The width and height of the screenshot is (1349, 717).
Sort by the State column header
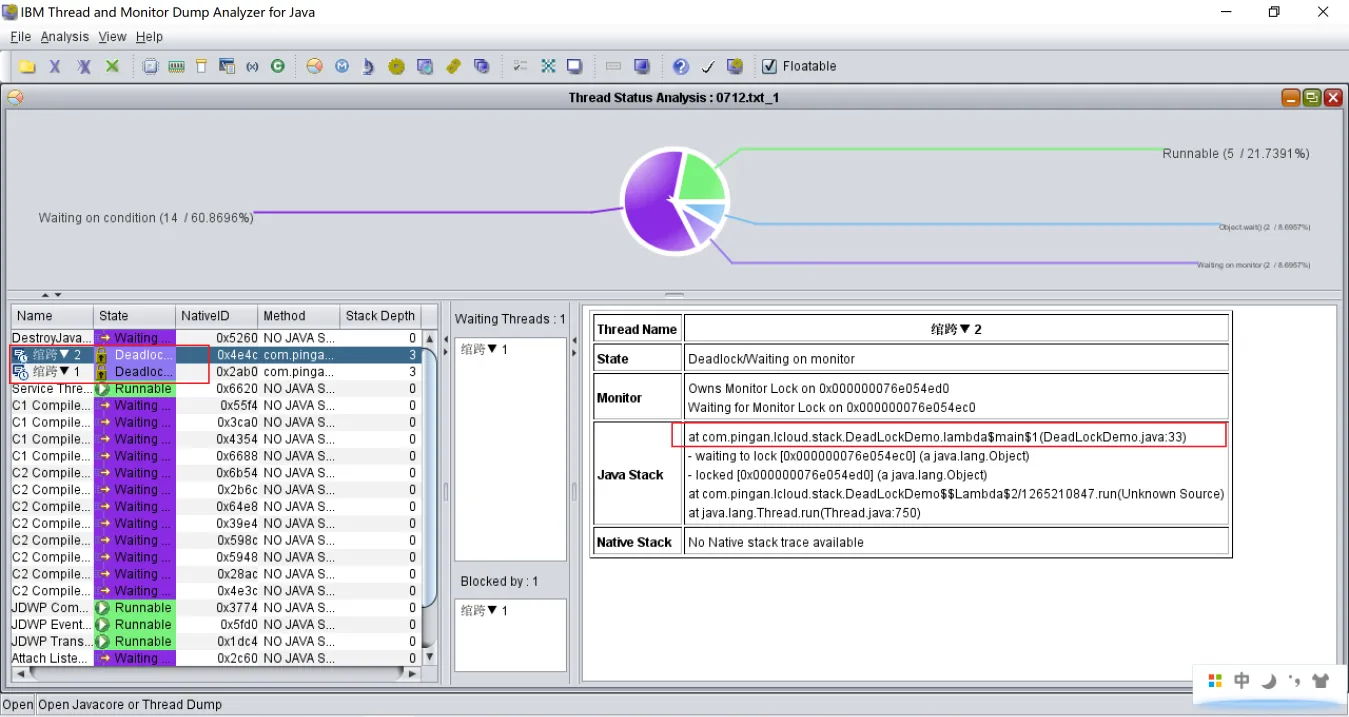click(135, 316)
